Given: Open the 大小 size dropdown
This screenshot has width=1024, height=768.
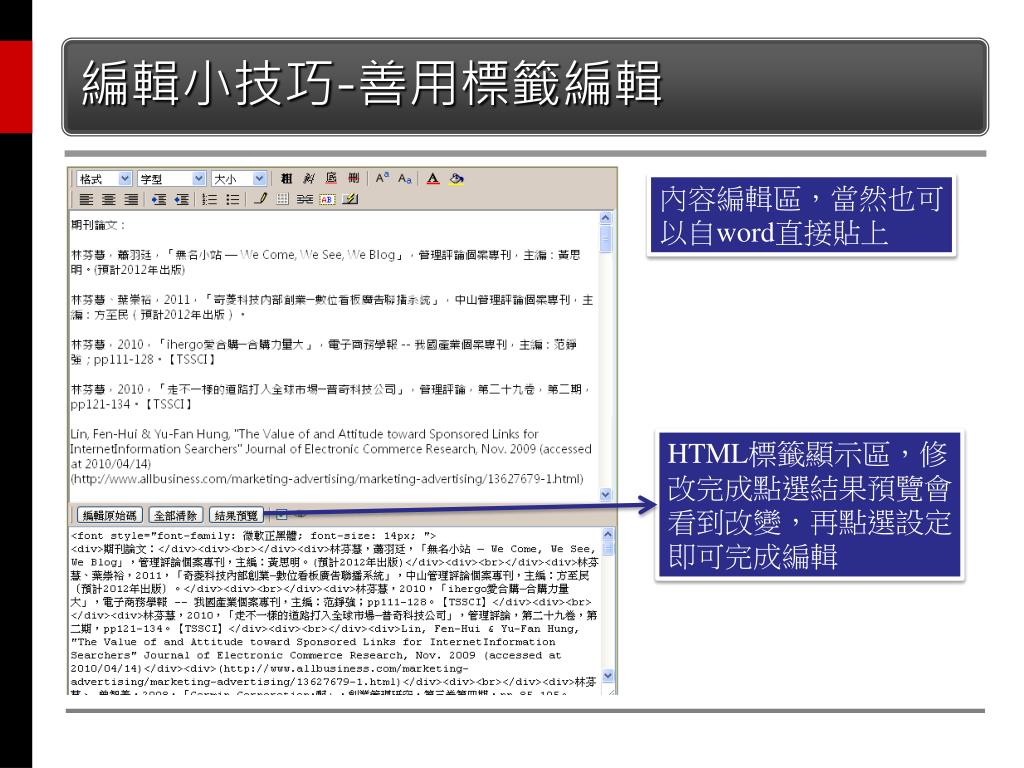Looking at the screenshot, I should (239, 178).
